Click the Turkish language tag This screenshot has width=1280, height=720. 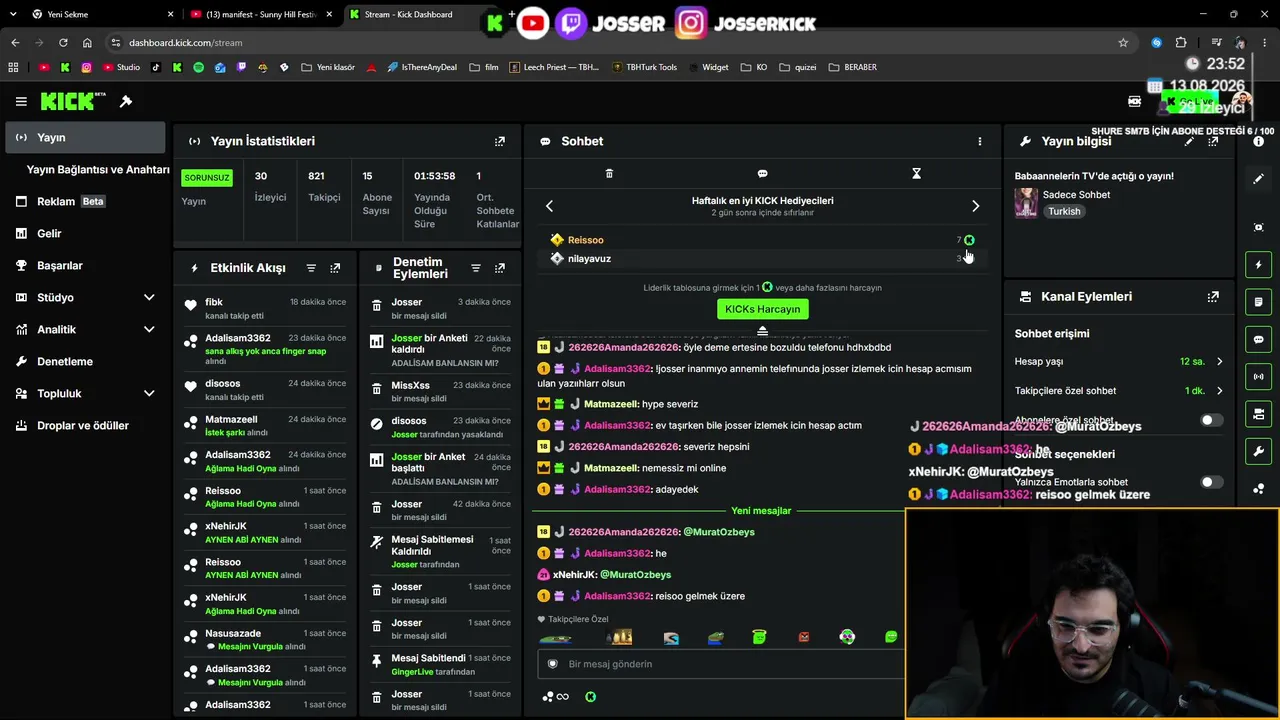(x=1064, y=211)
